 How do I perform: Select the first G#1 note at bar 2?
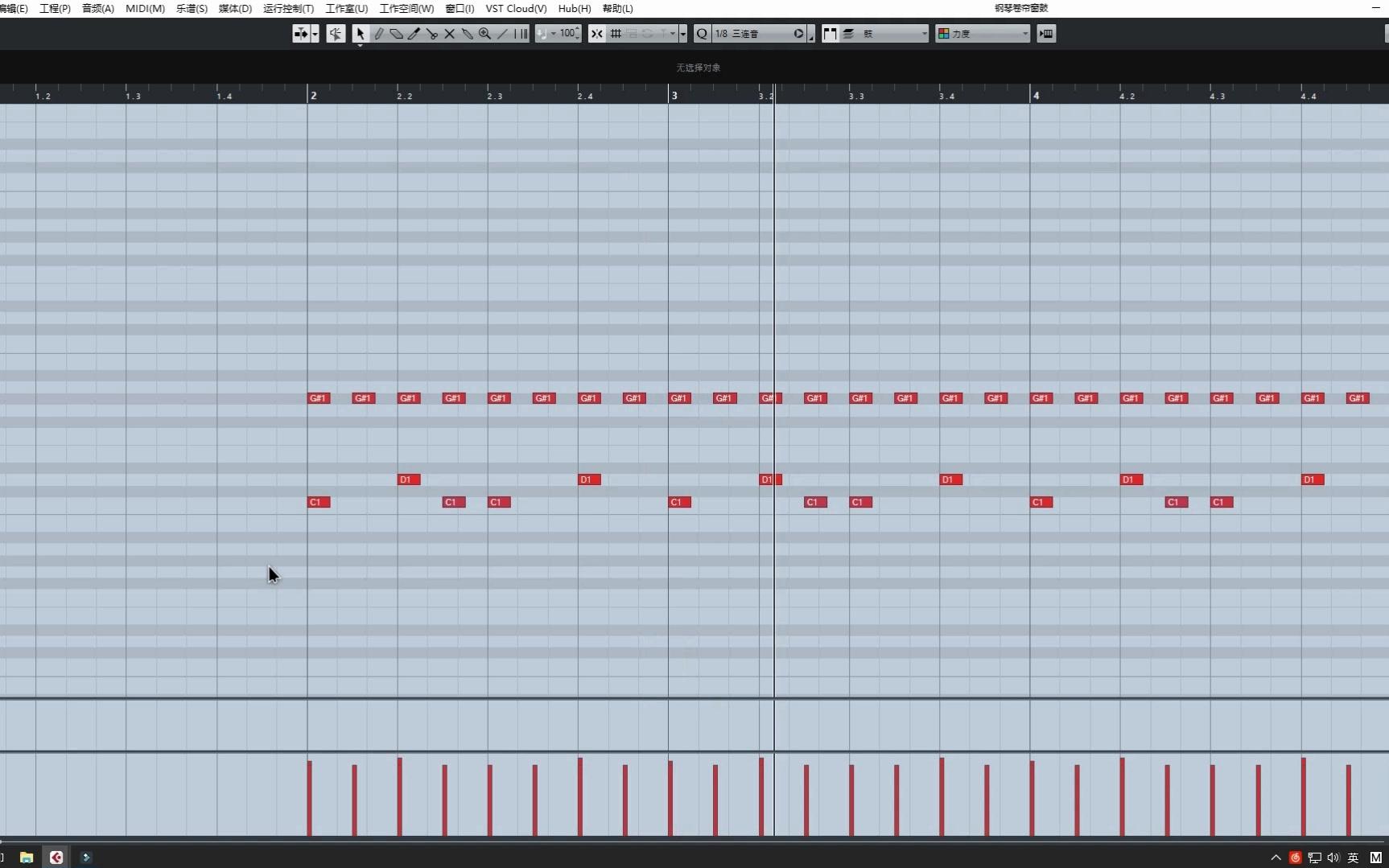[x=319, y=398]
